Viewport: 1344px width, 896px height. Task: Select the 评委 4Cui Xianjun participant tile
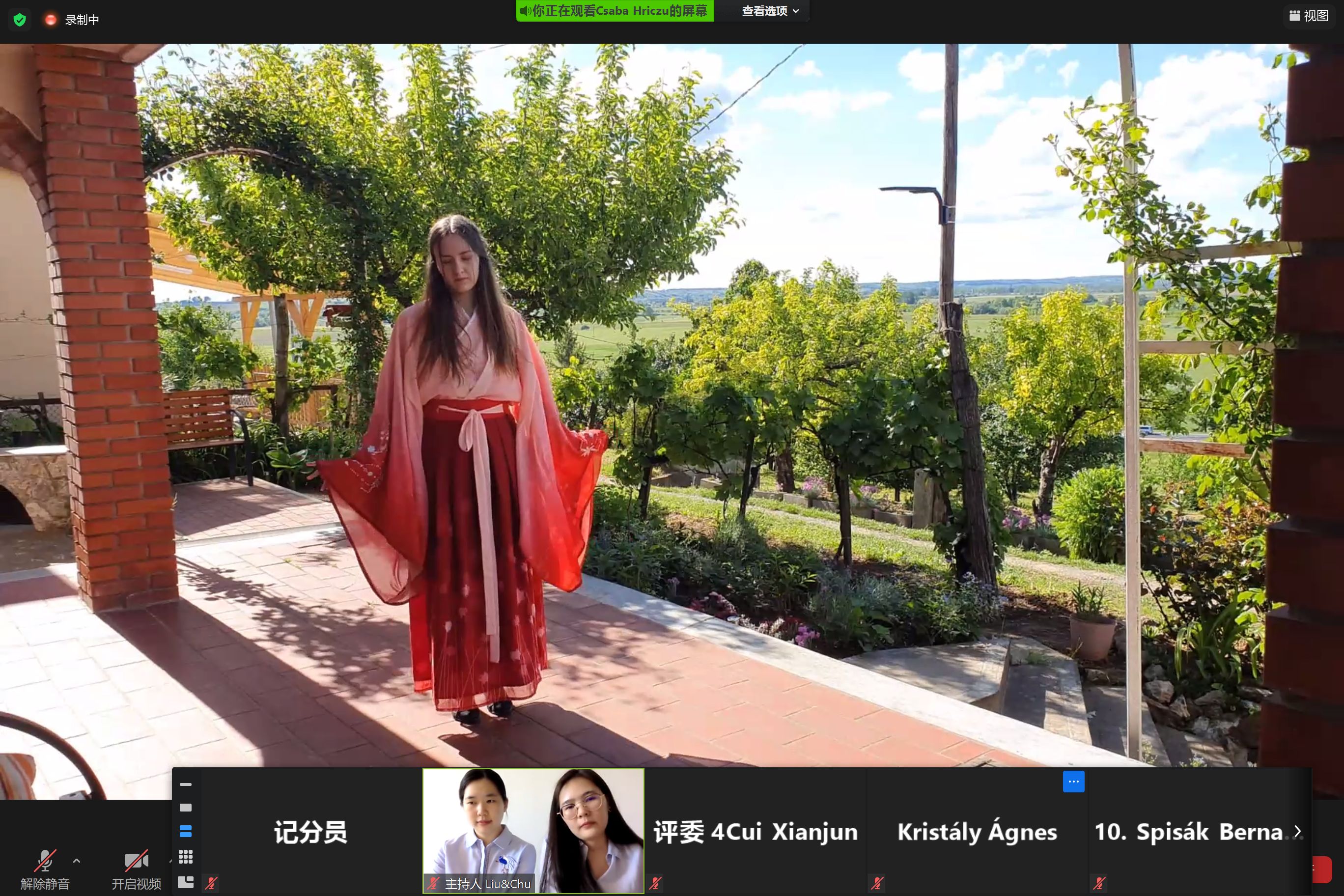click(x=756, y=831)
